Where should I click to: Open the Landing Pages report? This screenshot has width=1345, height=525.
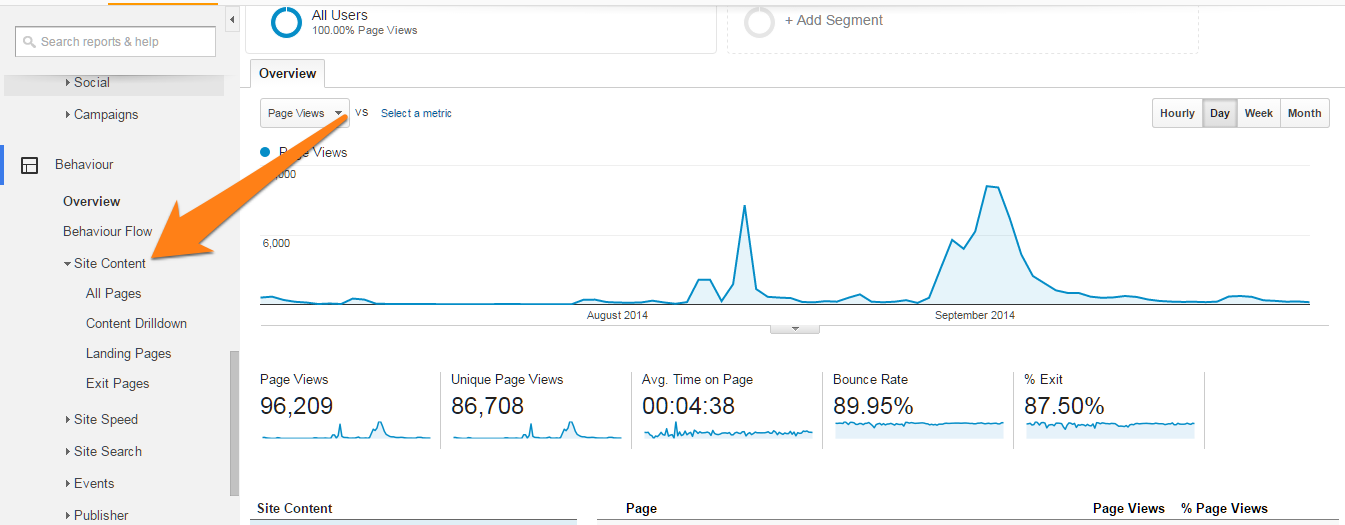pyautogui.click(x=129, y=354)
